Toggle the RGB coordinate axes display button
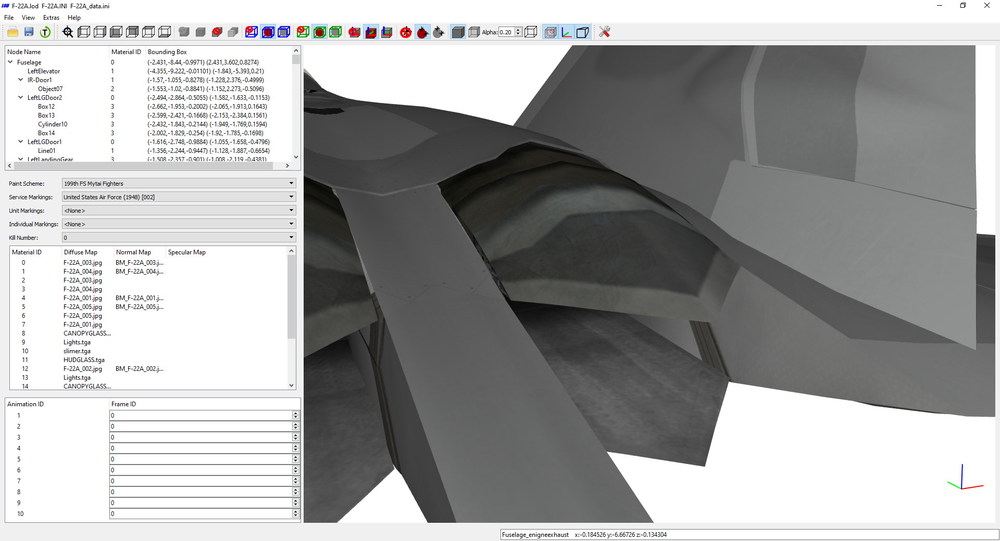The width and height of the screenshot is (1000, 541). tap(566, 32)
